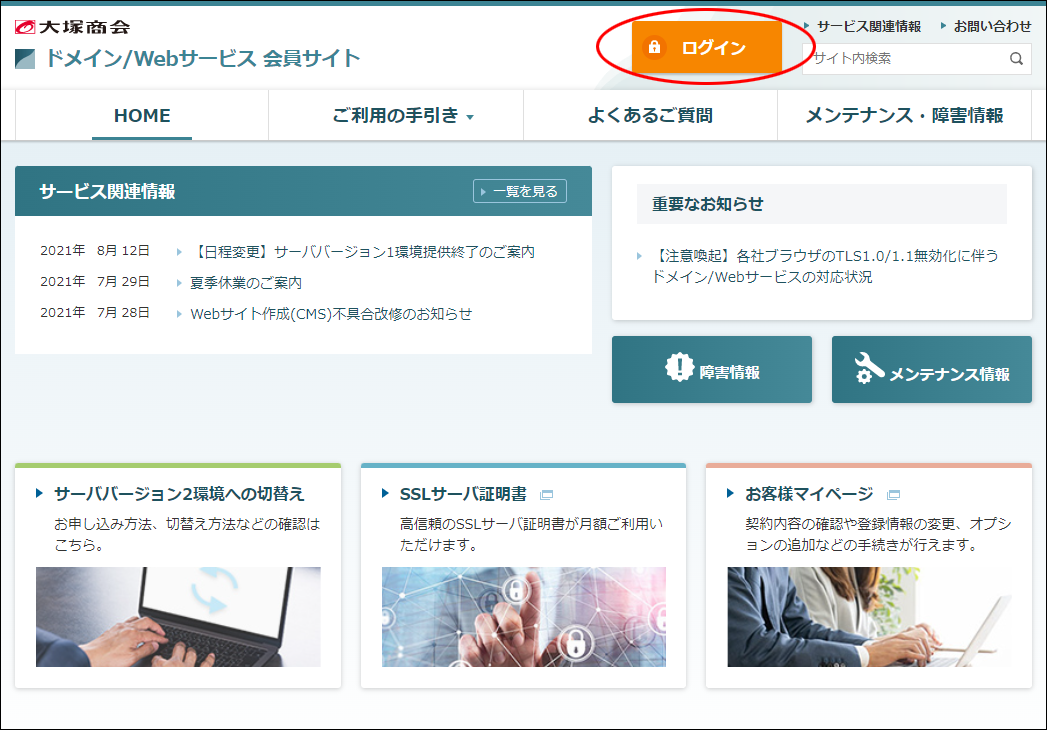Click the SSL padlock network thumbnail

[x=524, y=616]
